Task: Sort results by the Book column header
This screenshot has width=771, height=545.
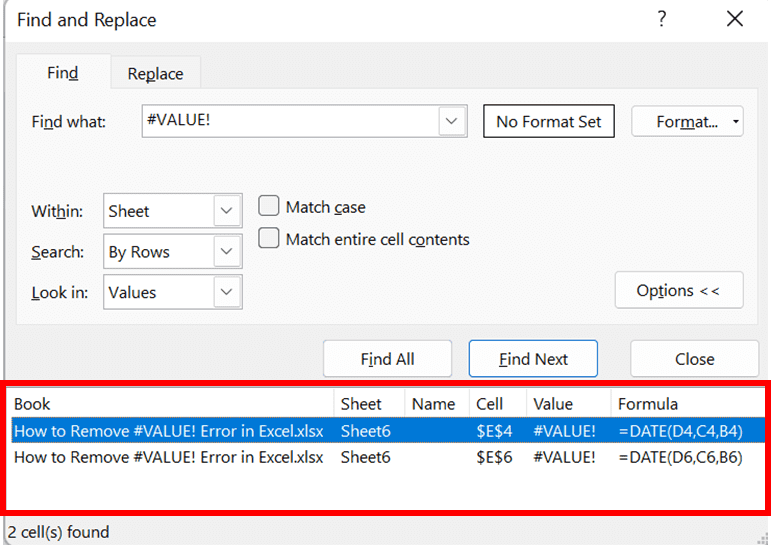Action: [172, 404]
